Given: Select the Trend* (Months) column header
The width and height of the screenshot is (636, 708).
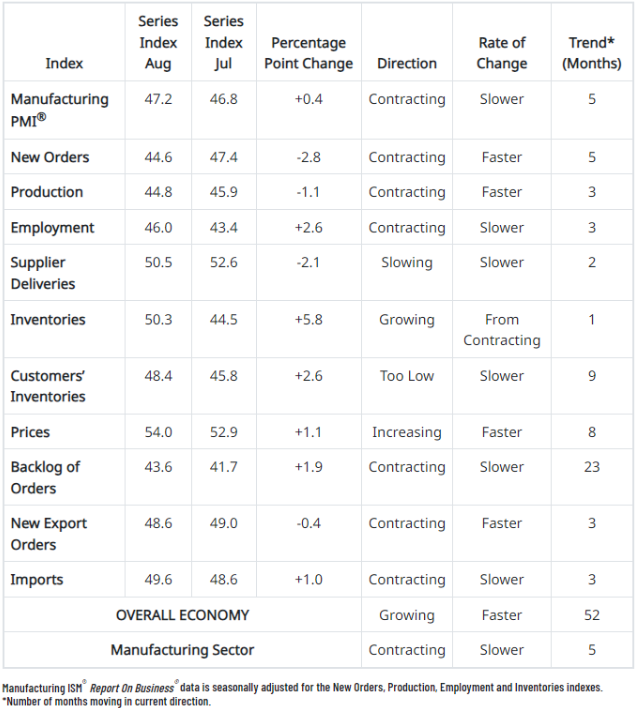Looking at the screenshot, I should click(x=592, y=53).
